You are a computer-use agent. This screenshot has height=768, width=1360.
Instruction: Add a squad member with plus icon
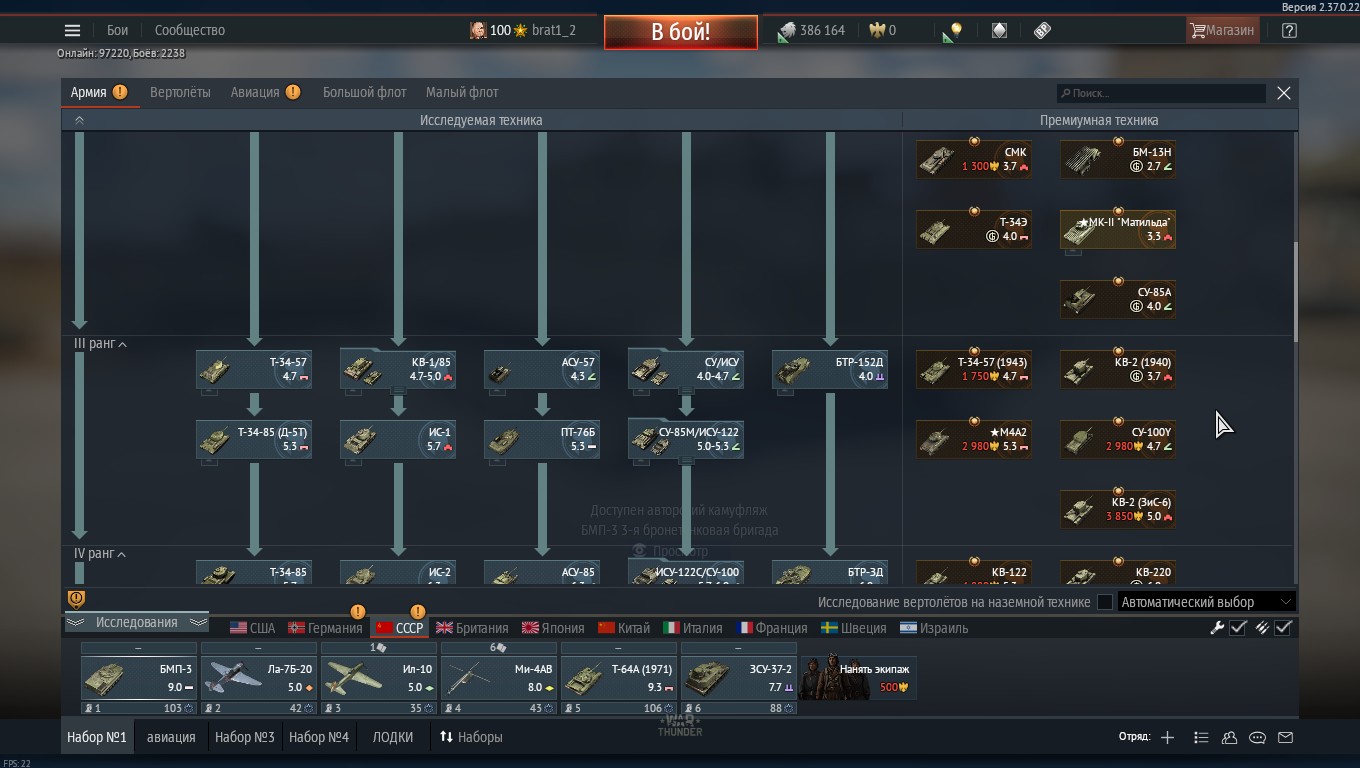point(1167,737)
